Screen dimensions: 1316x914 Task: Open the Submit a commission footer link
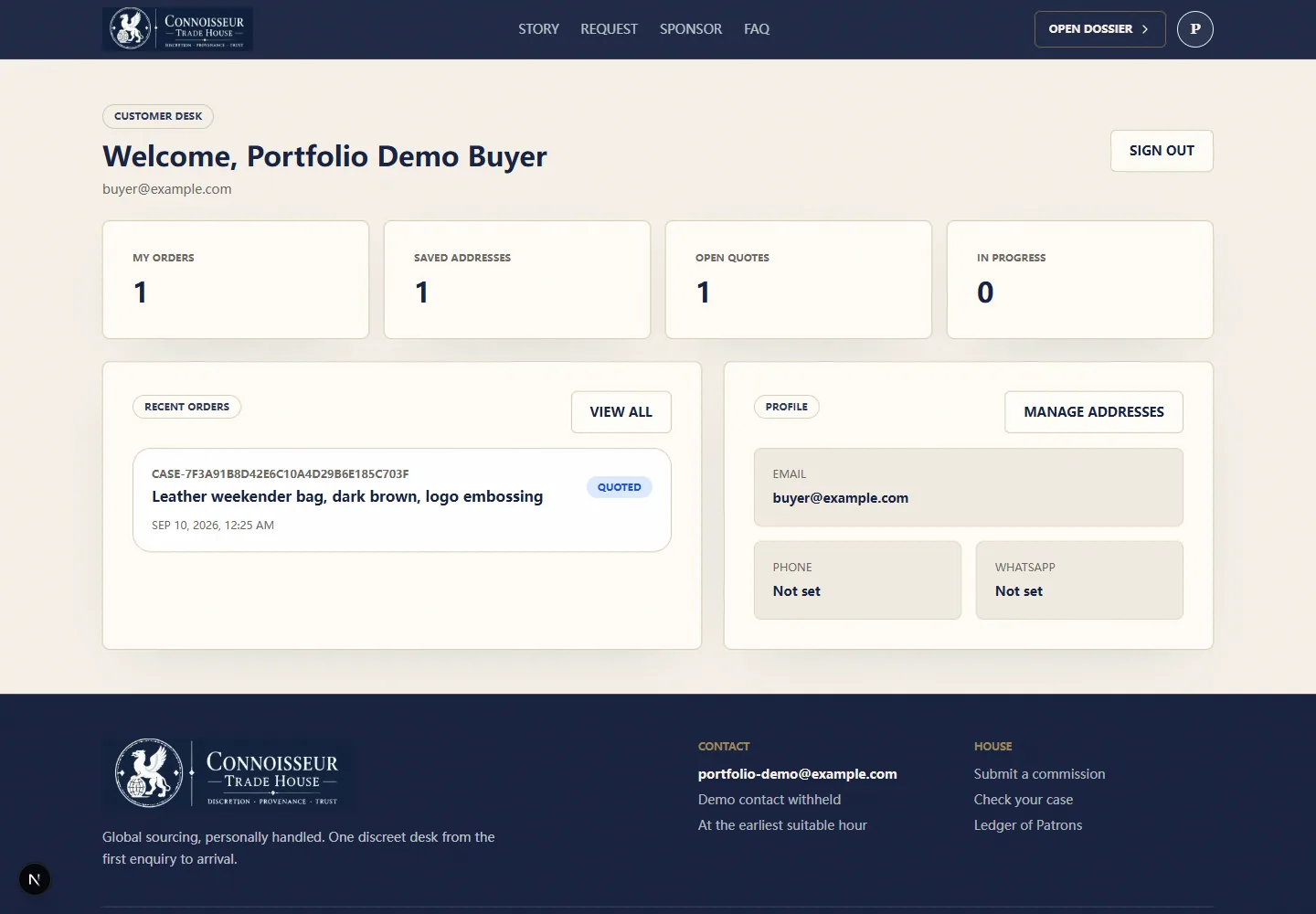pos(1039,774)
